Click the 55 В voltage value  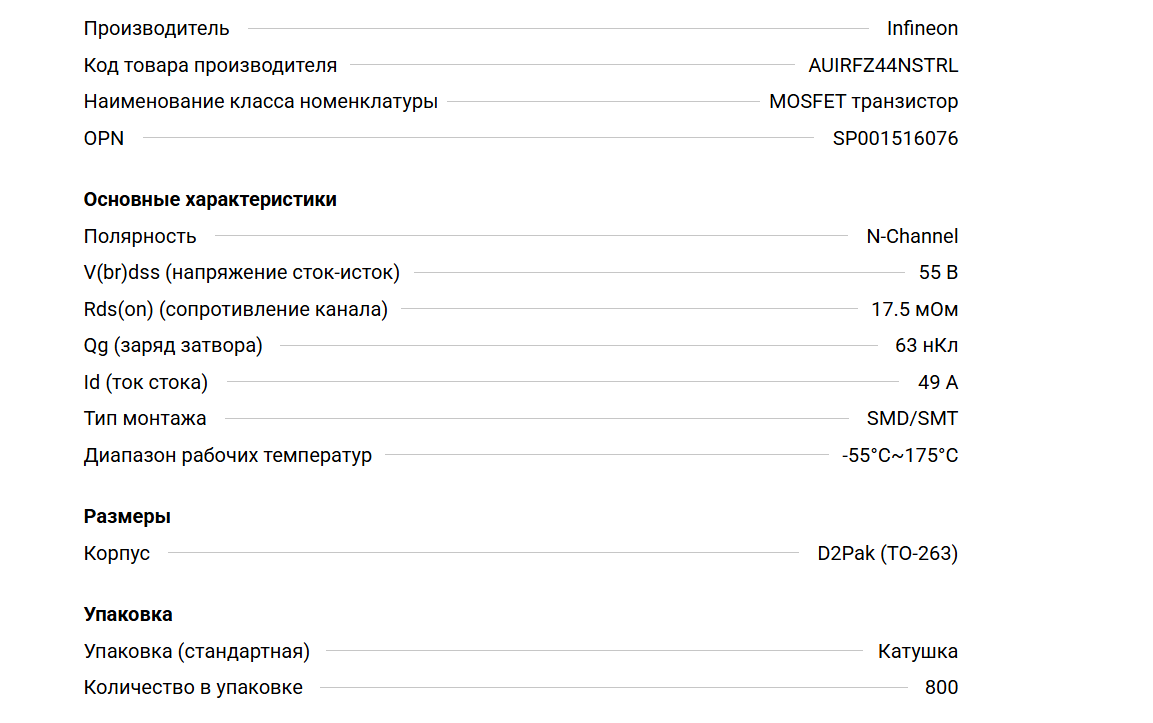click(938, 273)
